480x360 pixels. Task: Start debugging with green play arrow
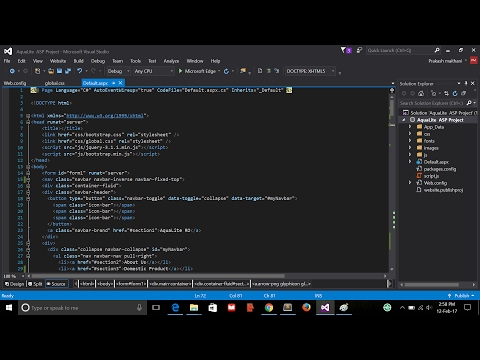(180, 71)
